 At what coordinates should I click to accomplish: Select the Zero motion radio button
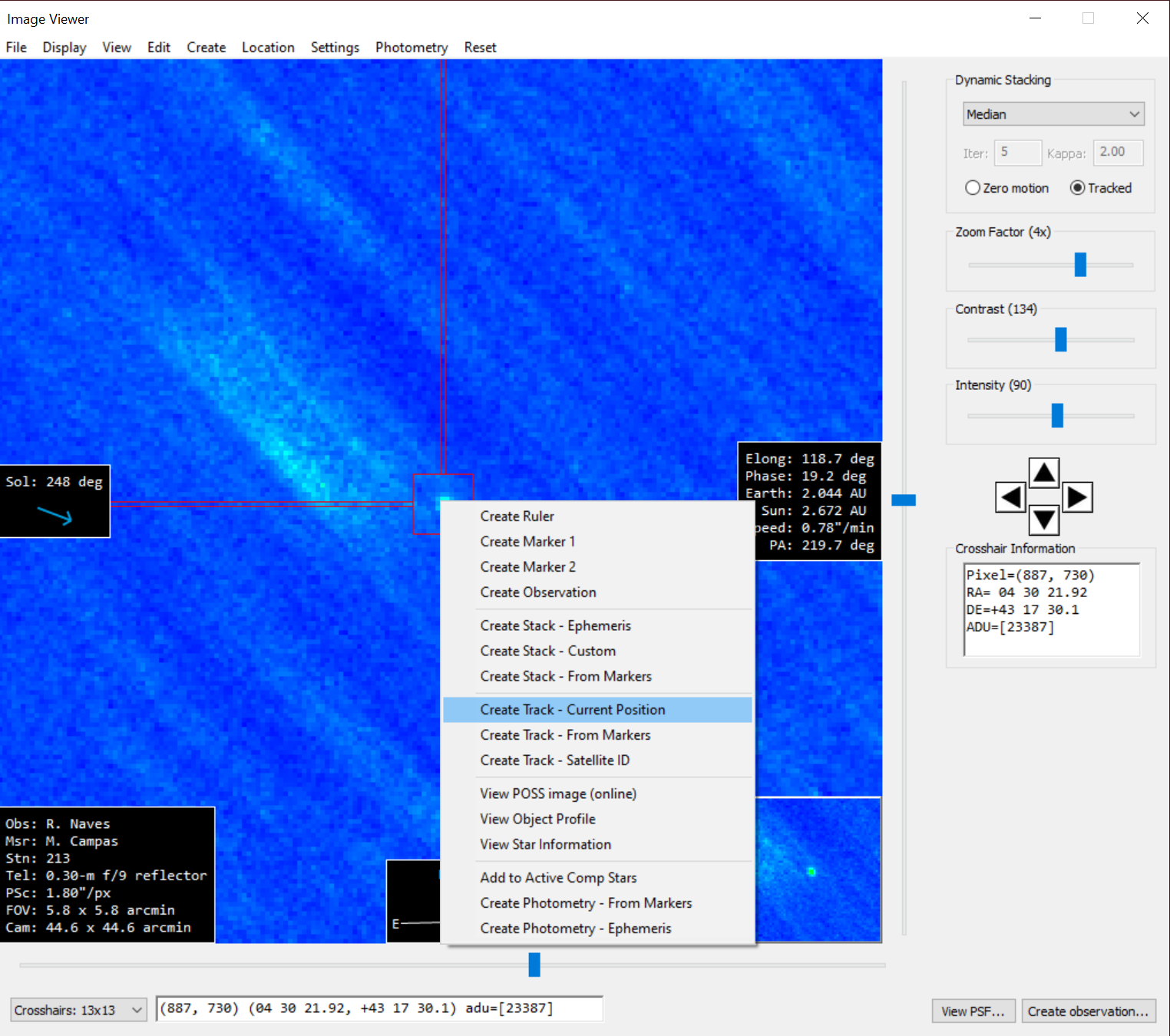[x=973, y=188]
